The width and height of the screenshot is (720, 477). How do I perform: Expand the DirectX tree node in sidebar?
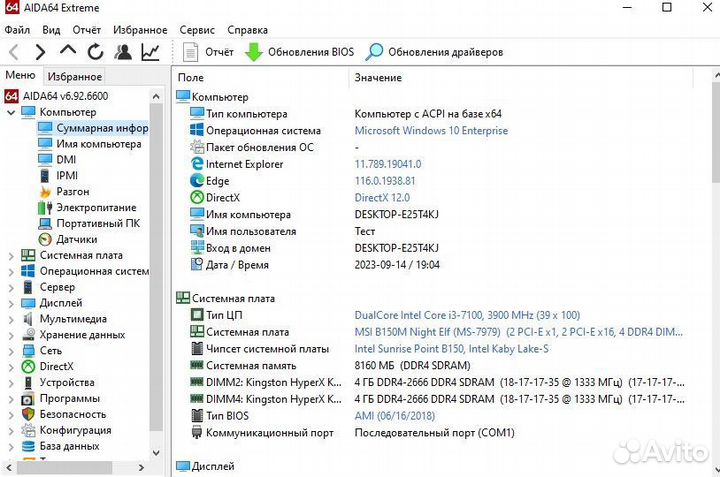[x=11, y=367]
